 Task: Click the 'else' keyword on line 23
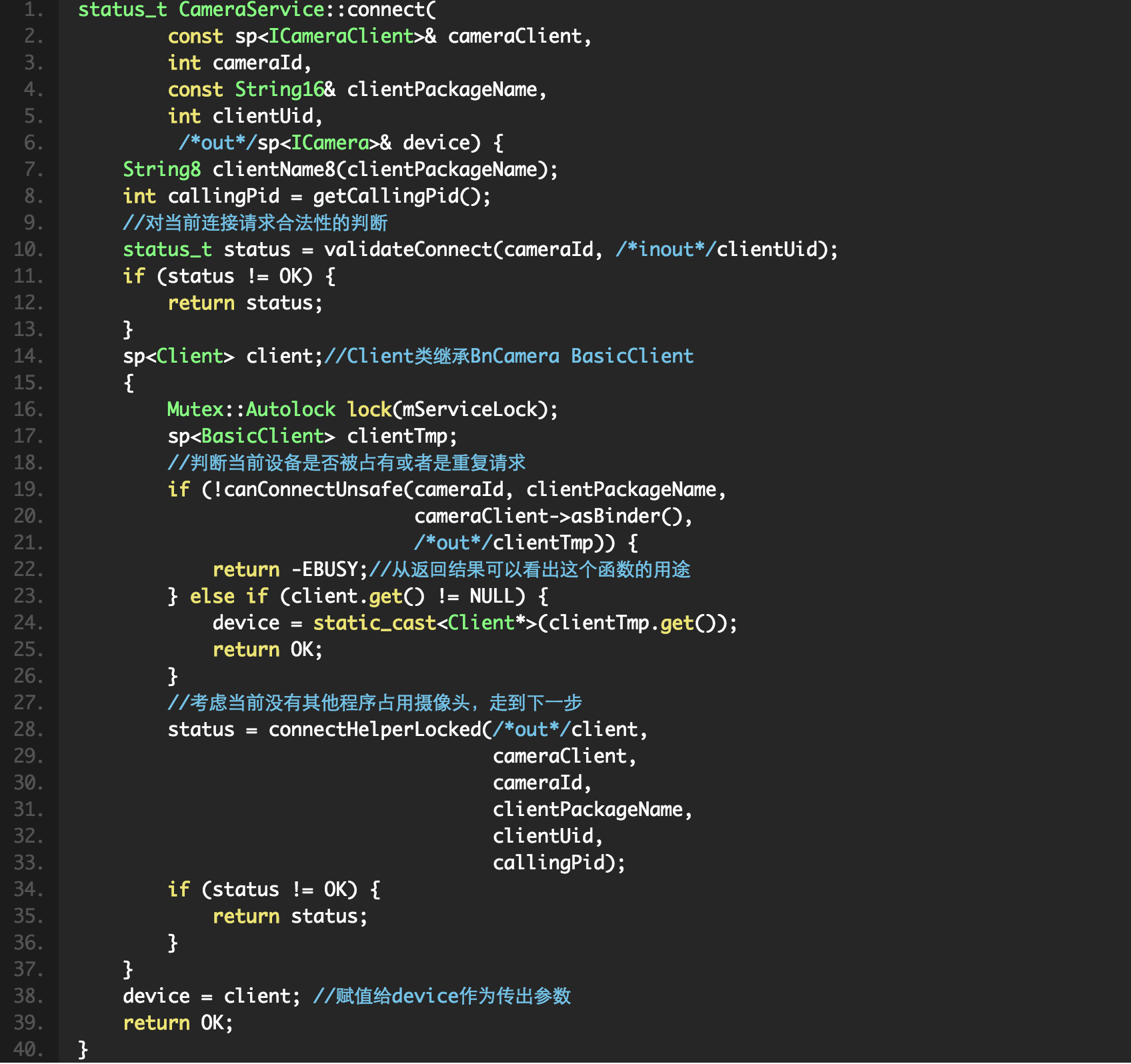click(212, 596)
